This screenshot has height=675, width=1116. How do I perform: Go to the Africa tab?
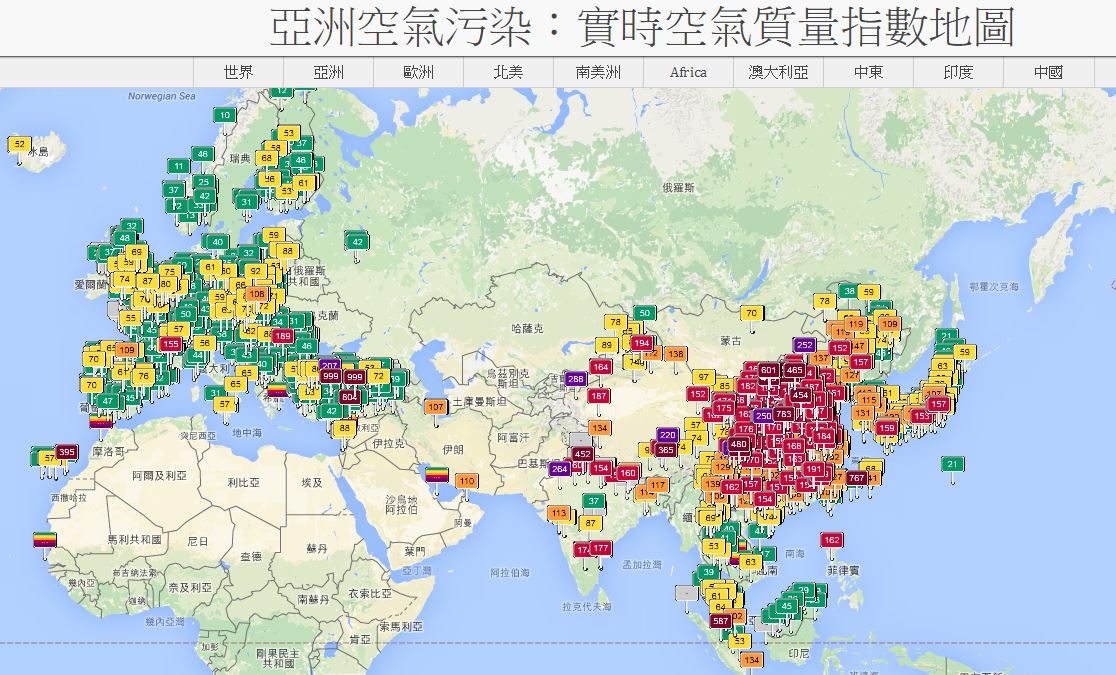(688, 72)
